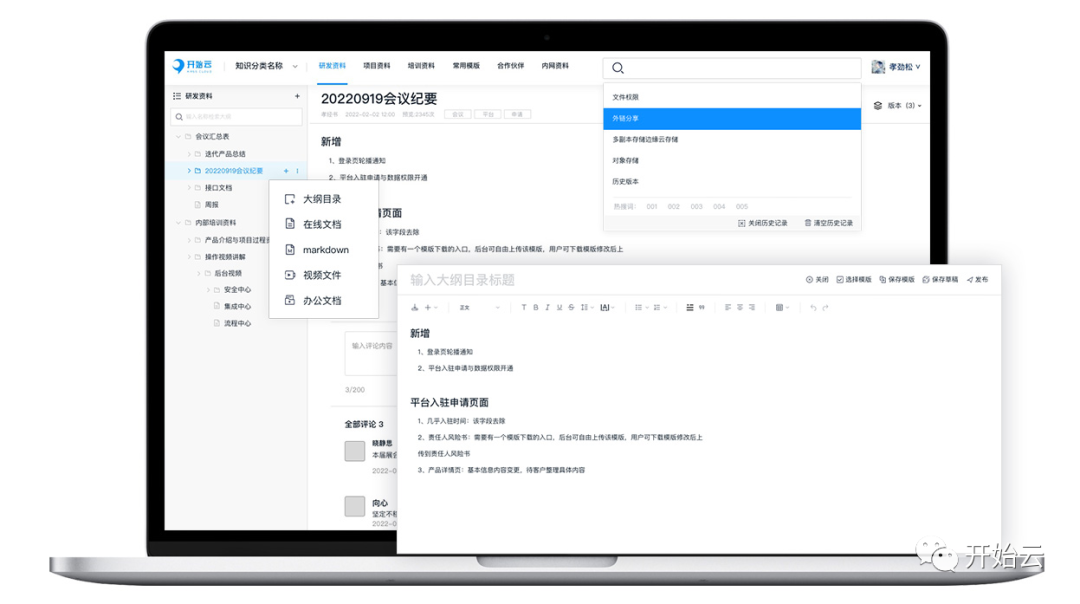Click more options dots on 20220919会议纪要 row
Image resolution: width=1080 pixels, height=604 pixels.
point(297,171)
